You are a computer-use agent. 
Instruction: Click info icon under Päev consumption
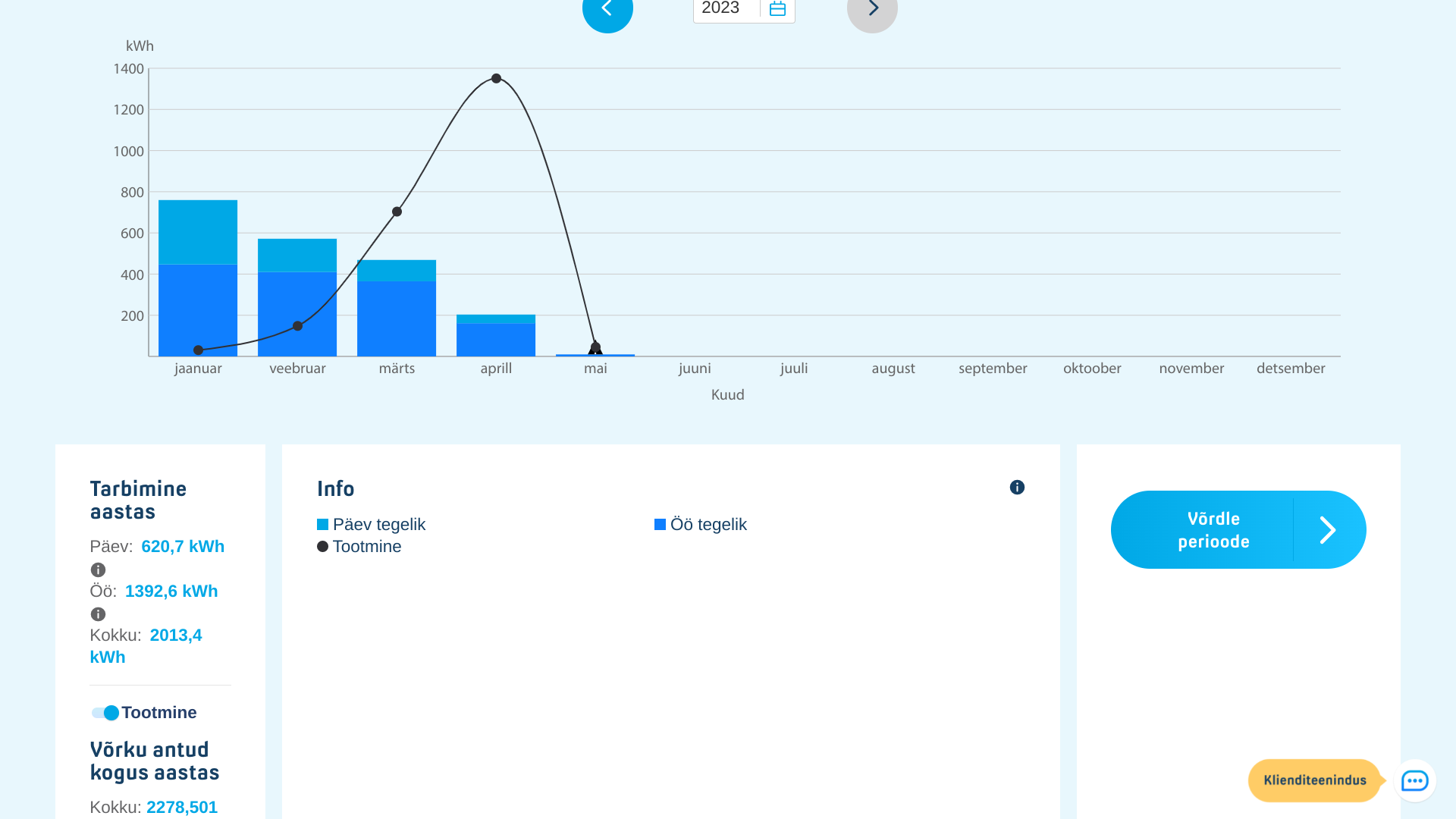98,570
